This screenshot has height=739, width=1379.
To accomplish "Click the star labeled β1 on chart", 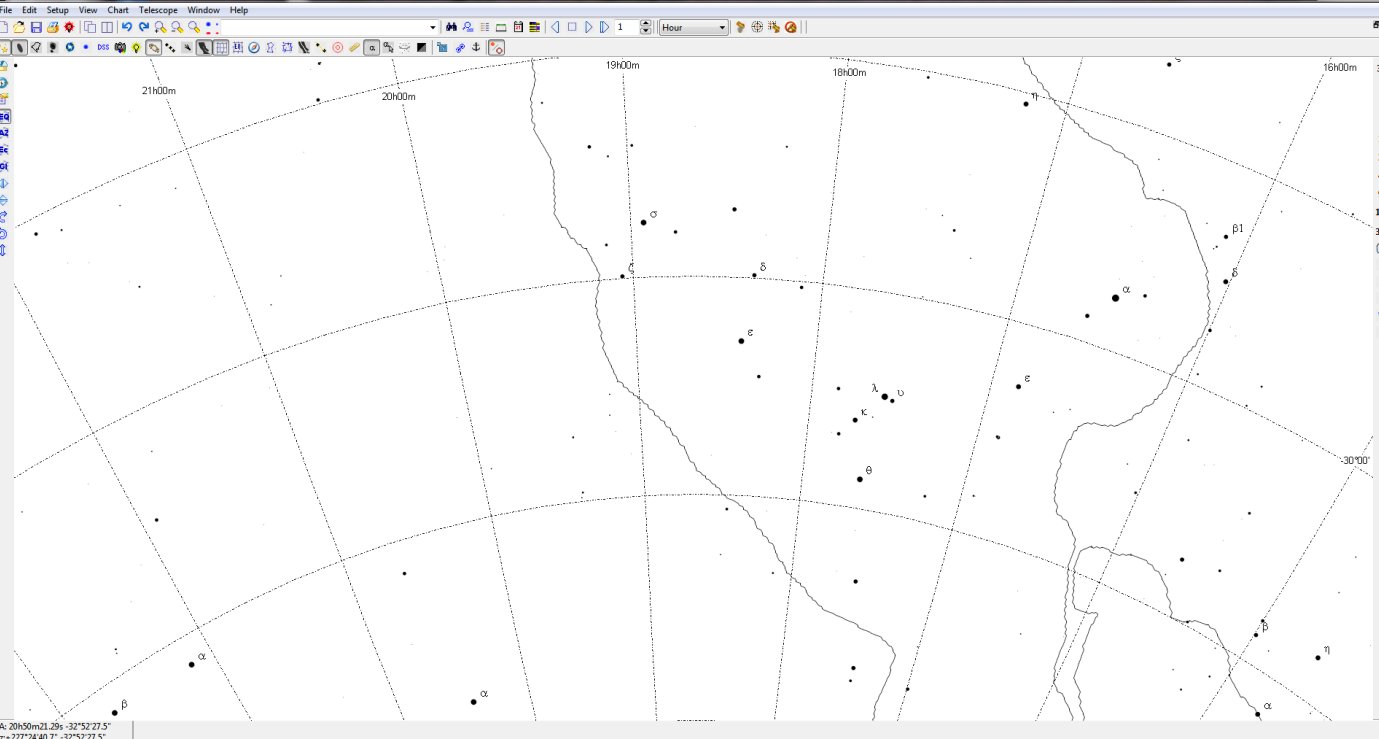I will [1226, 237].
